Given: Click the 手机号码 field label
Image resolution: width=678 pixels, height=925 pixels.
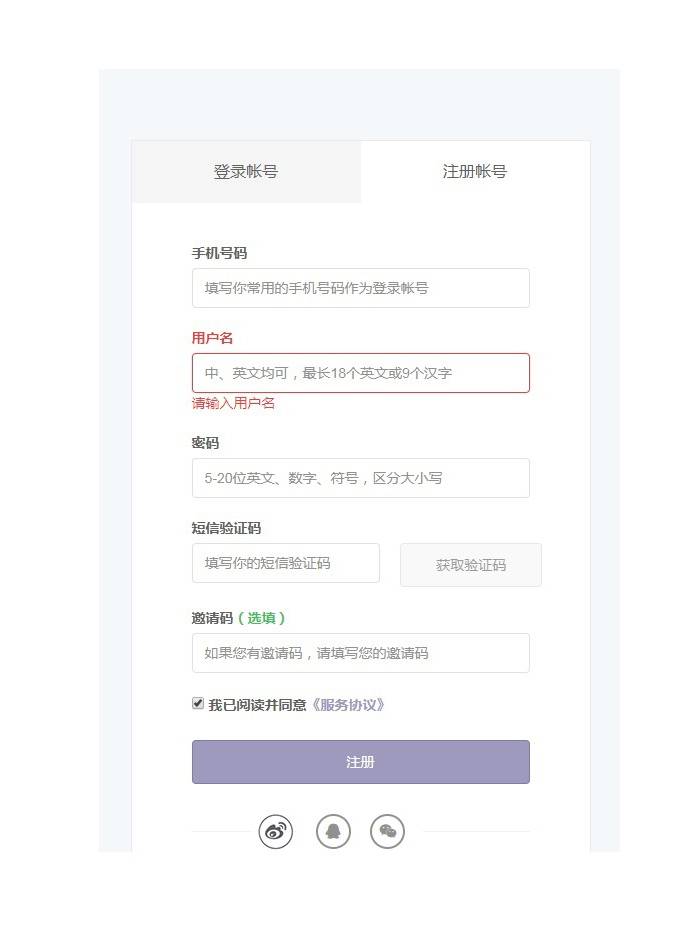Looking at the screenshot, I should coord(219,253).
